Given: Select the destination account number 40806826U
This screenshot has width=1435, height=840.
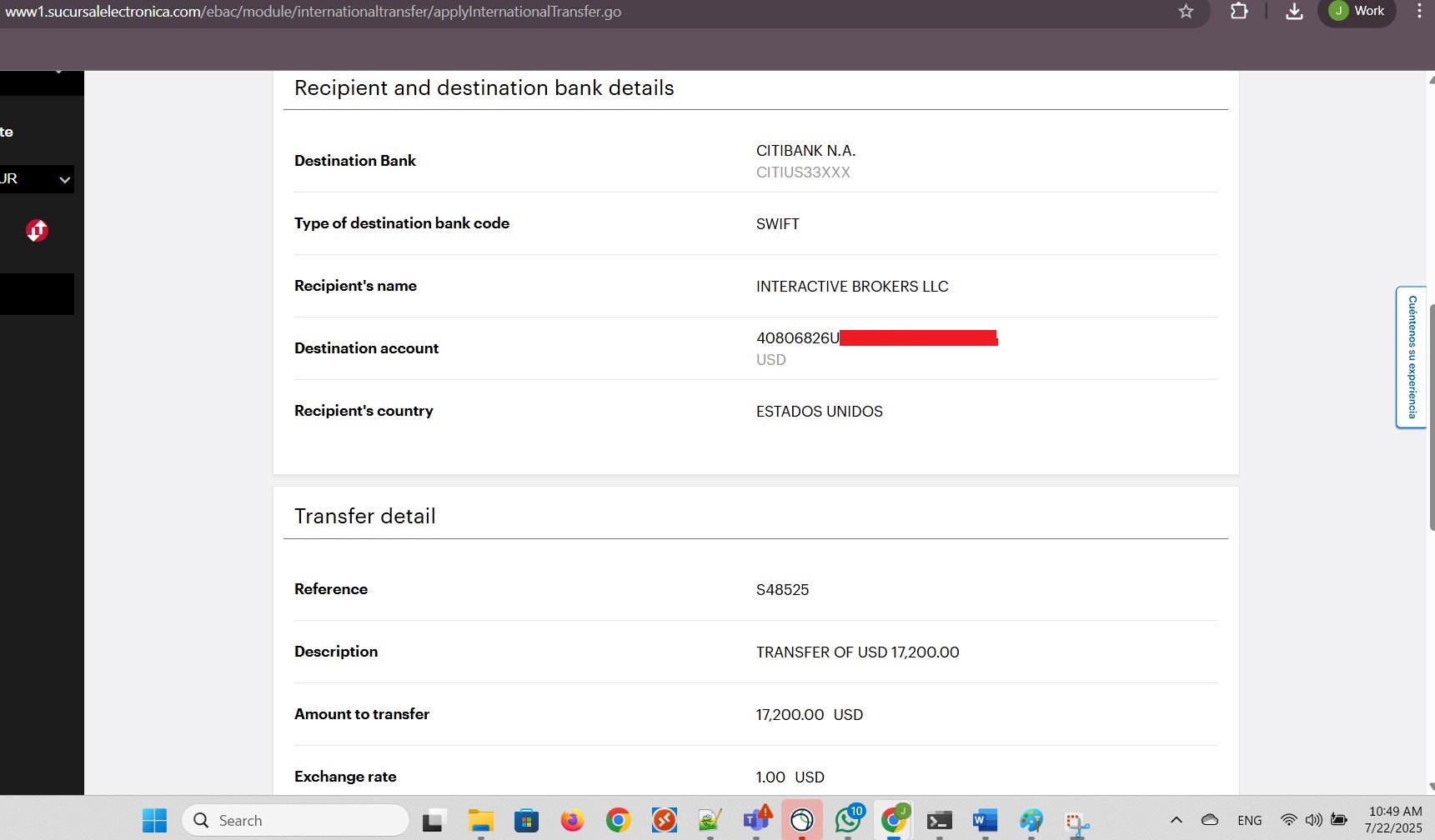Looking at the screenshot, I should tap(797, 338).
